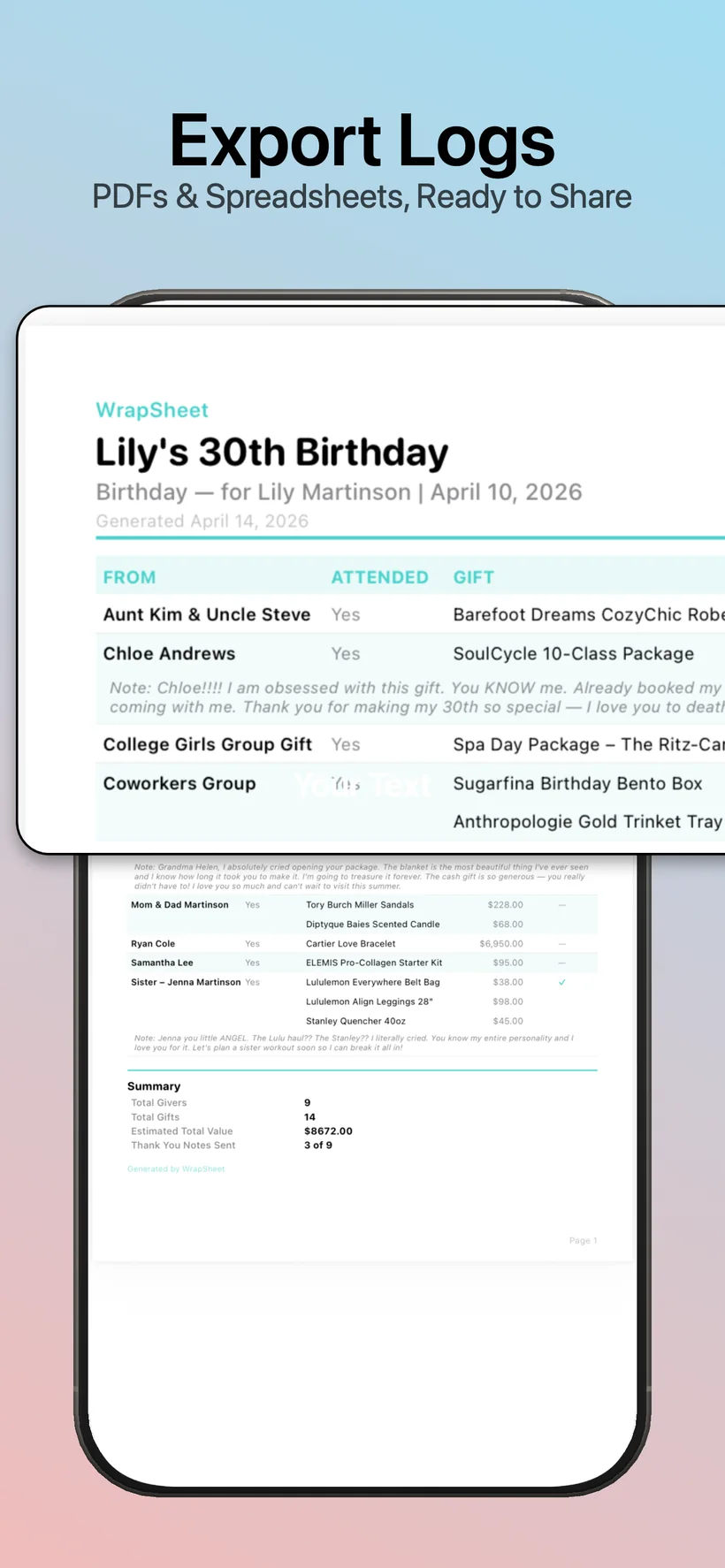This screenshot has height=1568, width=725.
Task: Click the "3 of 9" notes value
Action: (x=318, y=1146)
